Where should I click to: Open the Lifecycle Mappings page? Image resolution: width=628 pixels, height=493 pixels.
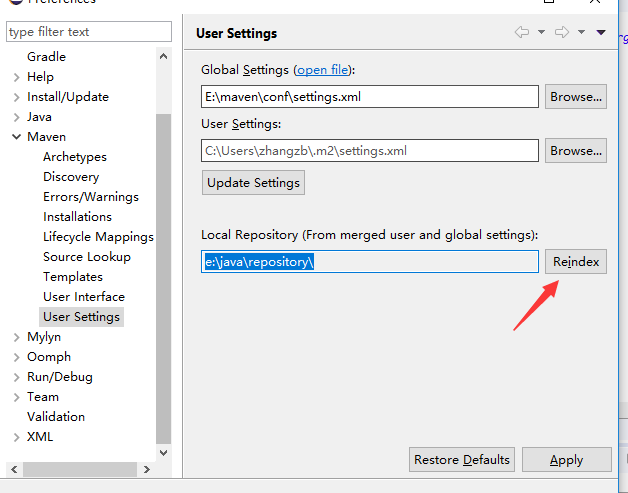(98, 237)
